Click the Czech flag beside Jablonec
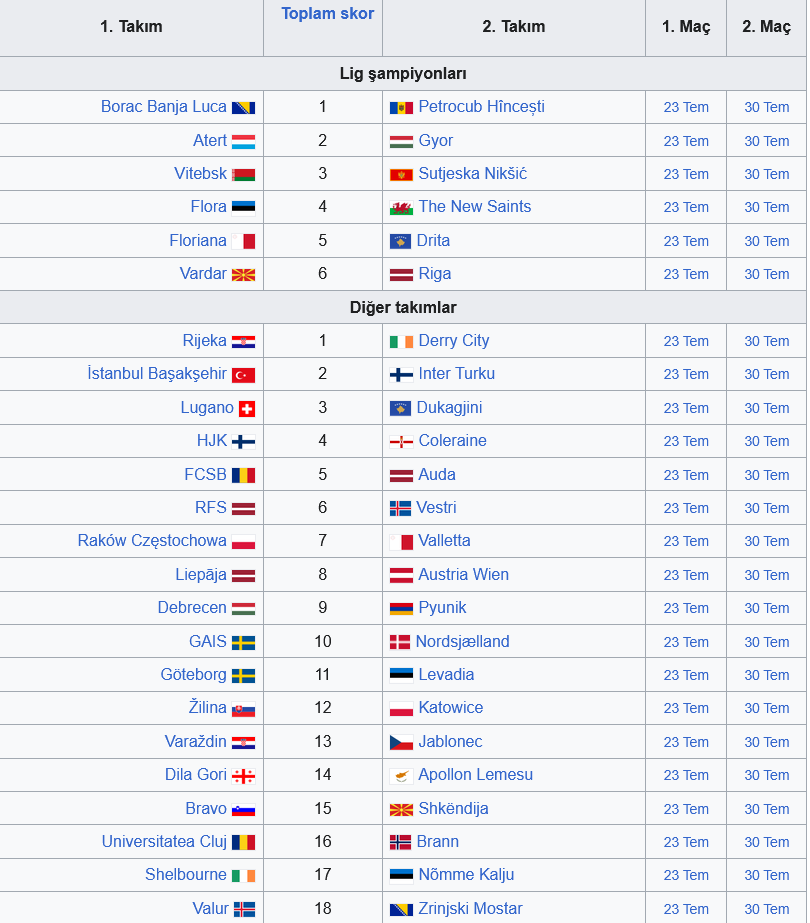 click(401, 743)
